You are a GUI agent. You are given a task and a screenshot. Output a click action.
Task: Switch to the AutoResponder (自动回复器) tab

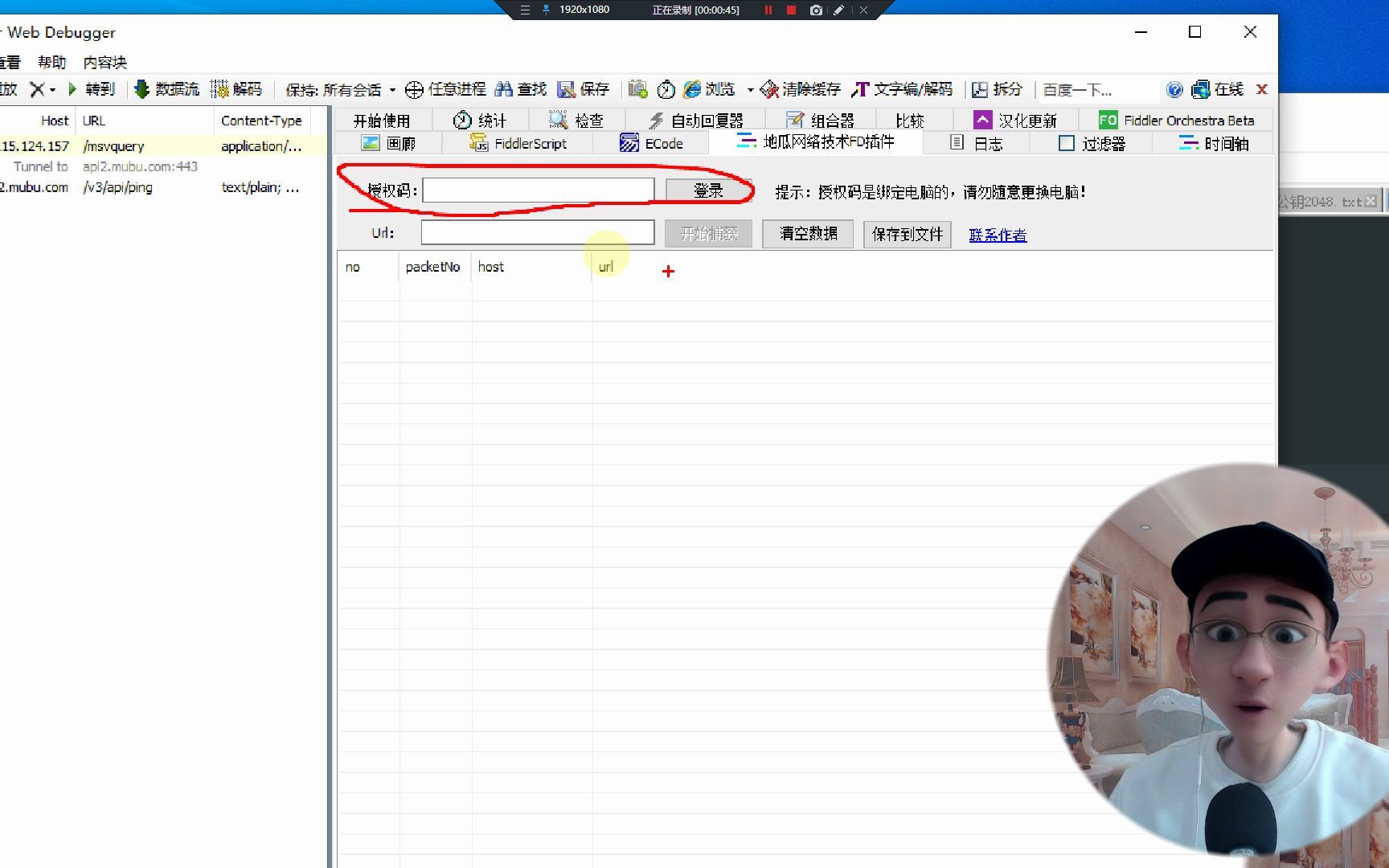click(x=695, y=121)
